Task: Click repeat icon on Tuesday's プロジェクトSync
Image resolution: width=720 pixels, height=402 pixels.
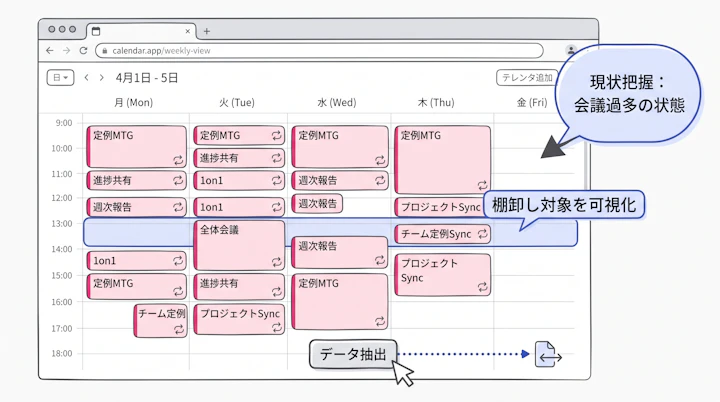Action: tap(276, 327)
